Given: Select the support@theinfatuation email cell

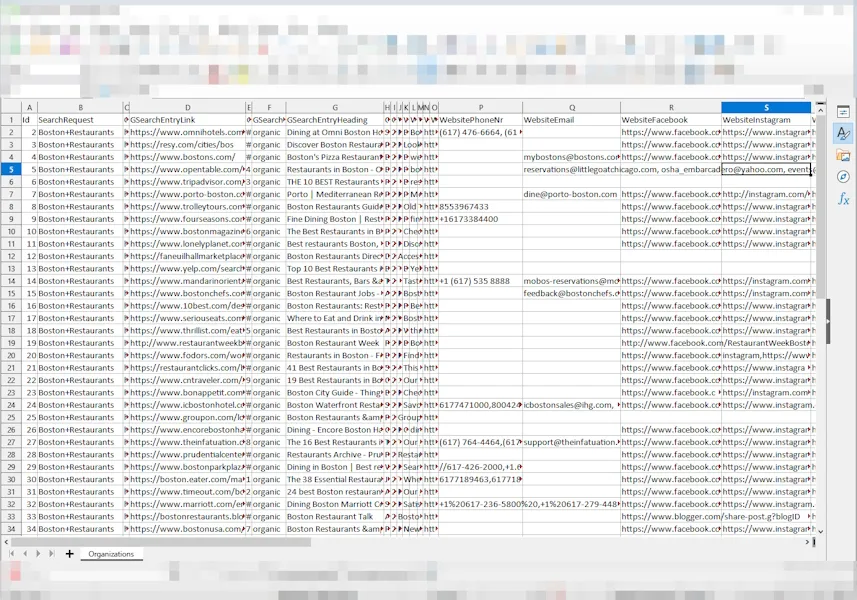Looking at the screenshot, I should [x=571, y=442].
